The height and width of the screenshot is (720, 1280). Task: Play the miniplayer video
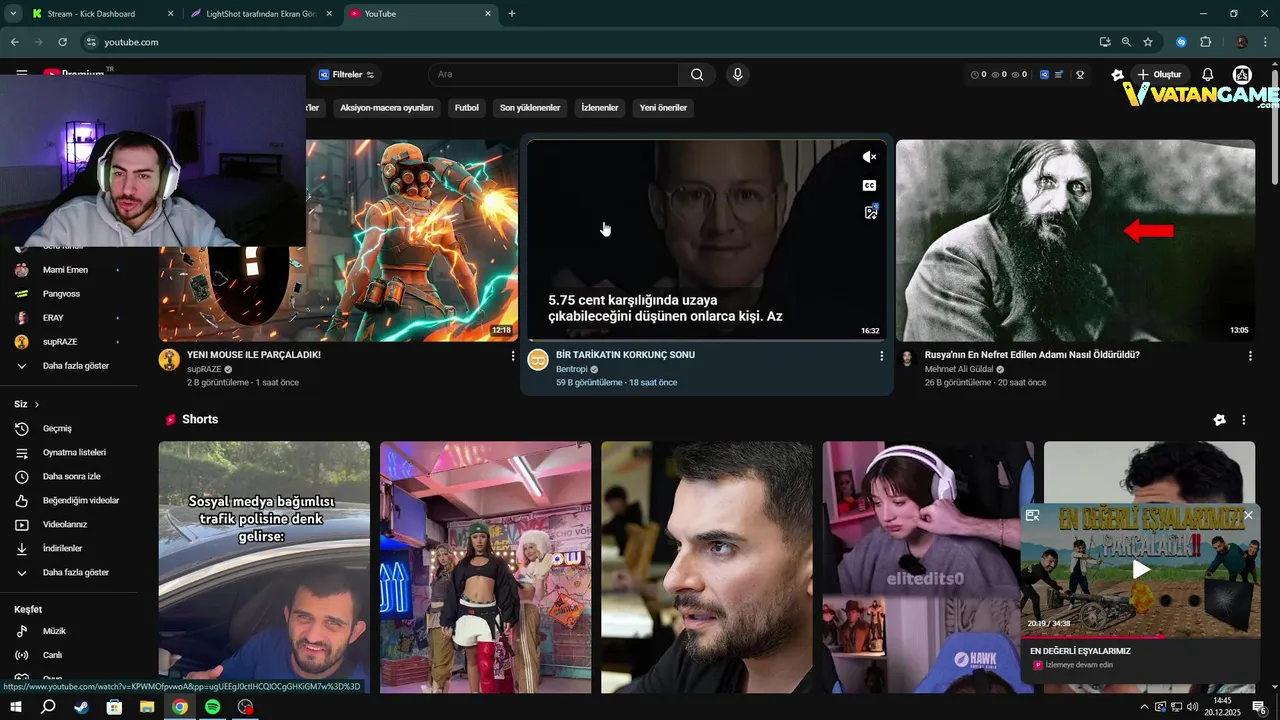click(1141, 570)
